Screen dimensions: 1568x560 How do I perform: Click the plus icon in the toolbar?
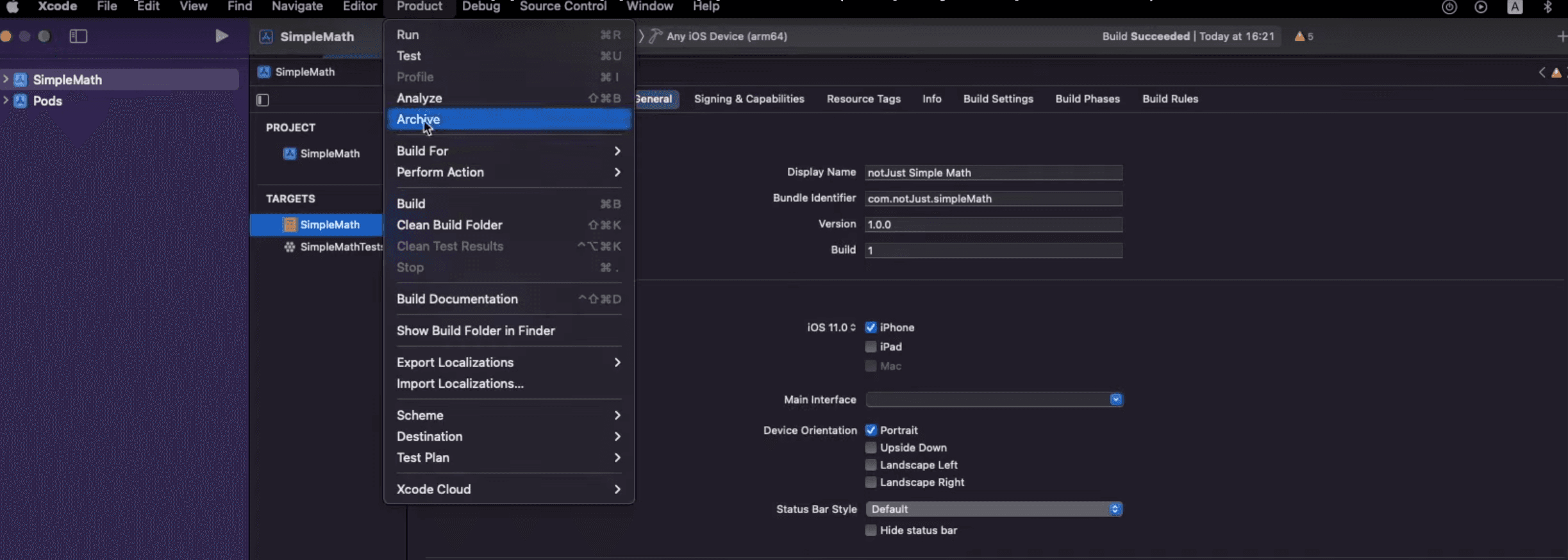(1561, 37)
